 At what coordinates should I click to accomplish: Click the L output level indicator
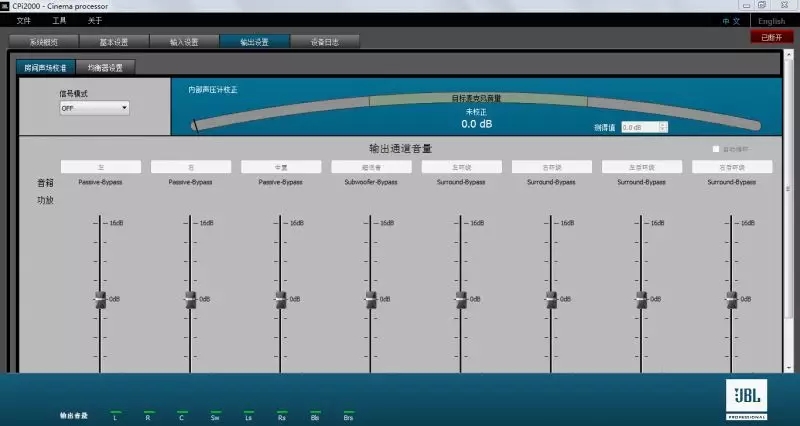coord(115,412)
